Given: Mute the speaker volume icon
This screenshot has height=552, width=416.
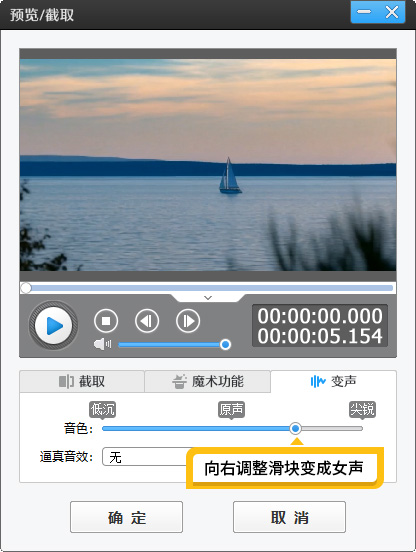Looking at the screenshot, I should [102, 344].
